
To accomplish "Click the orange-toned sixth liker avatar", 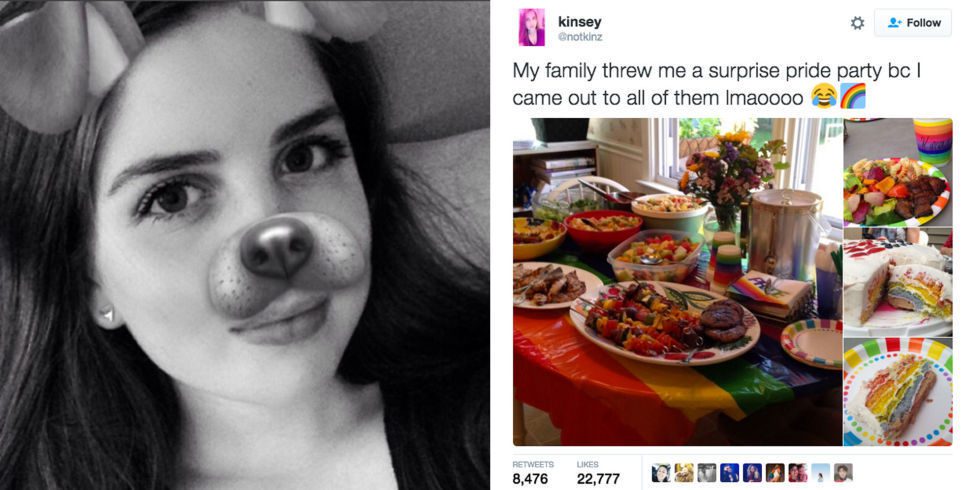I will [x=775, y=472].
